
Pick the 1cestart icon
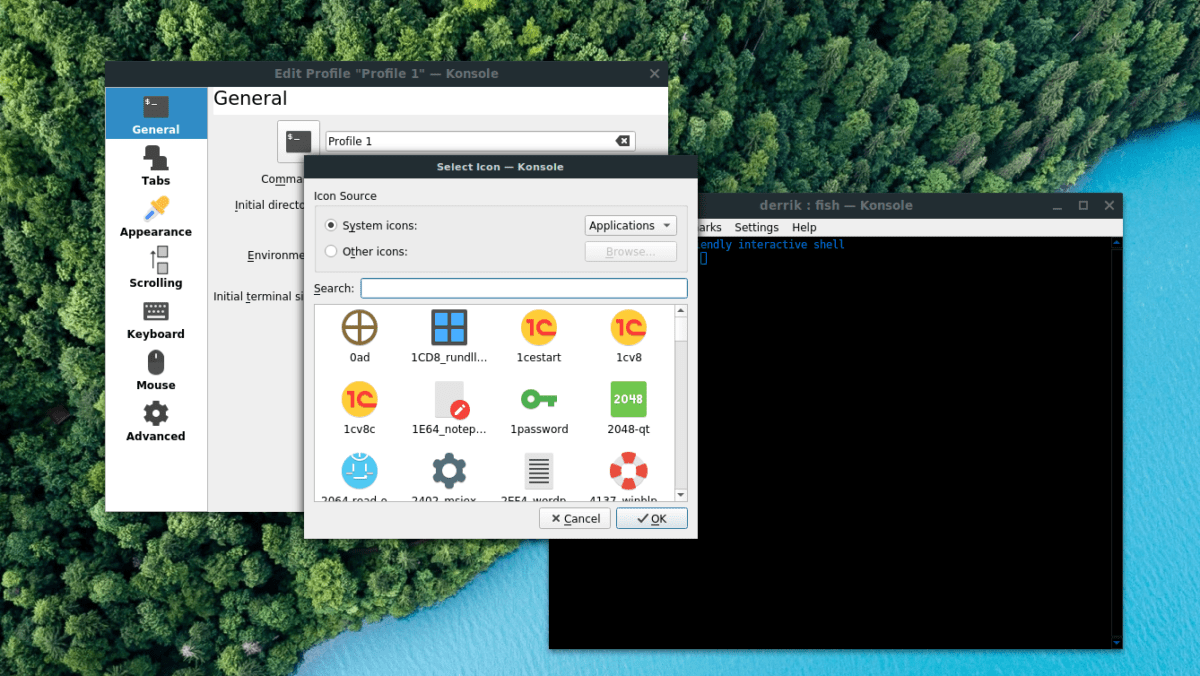tap(539, 327)
